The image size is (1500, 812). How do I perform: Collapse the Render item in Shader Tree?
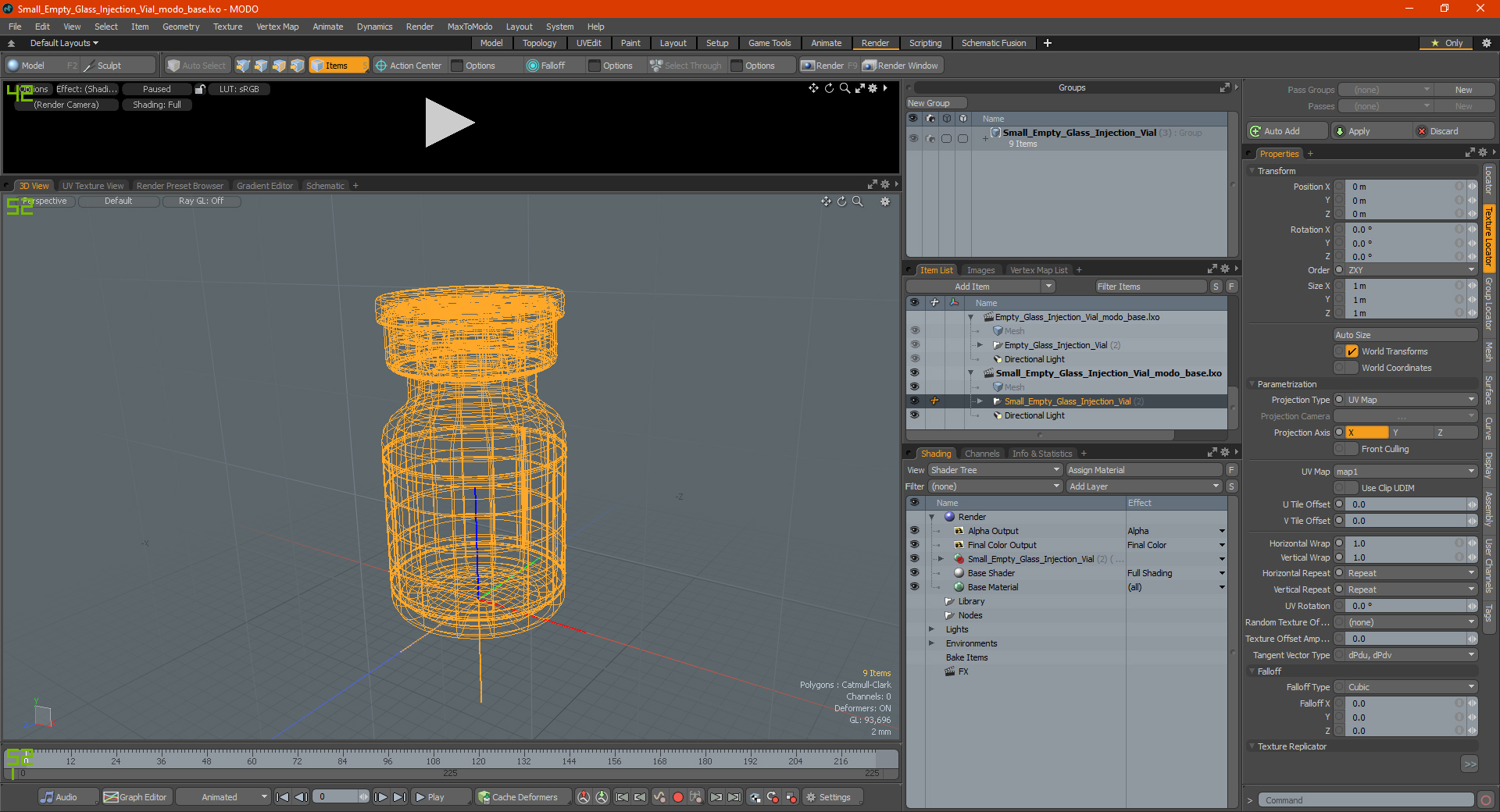point(931,517)
